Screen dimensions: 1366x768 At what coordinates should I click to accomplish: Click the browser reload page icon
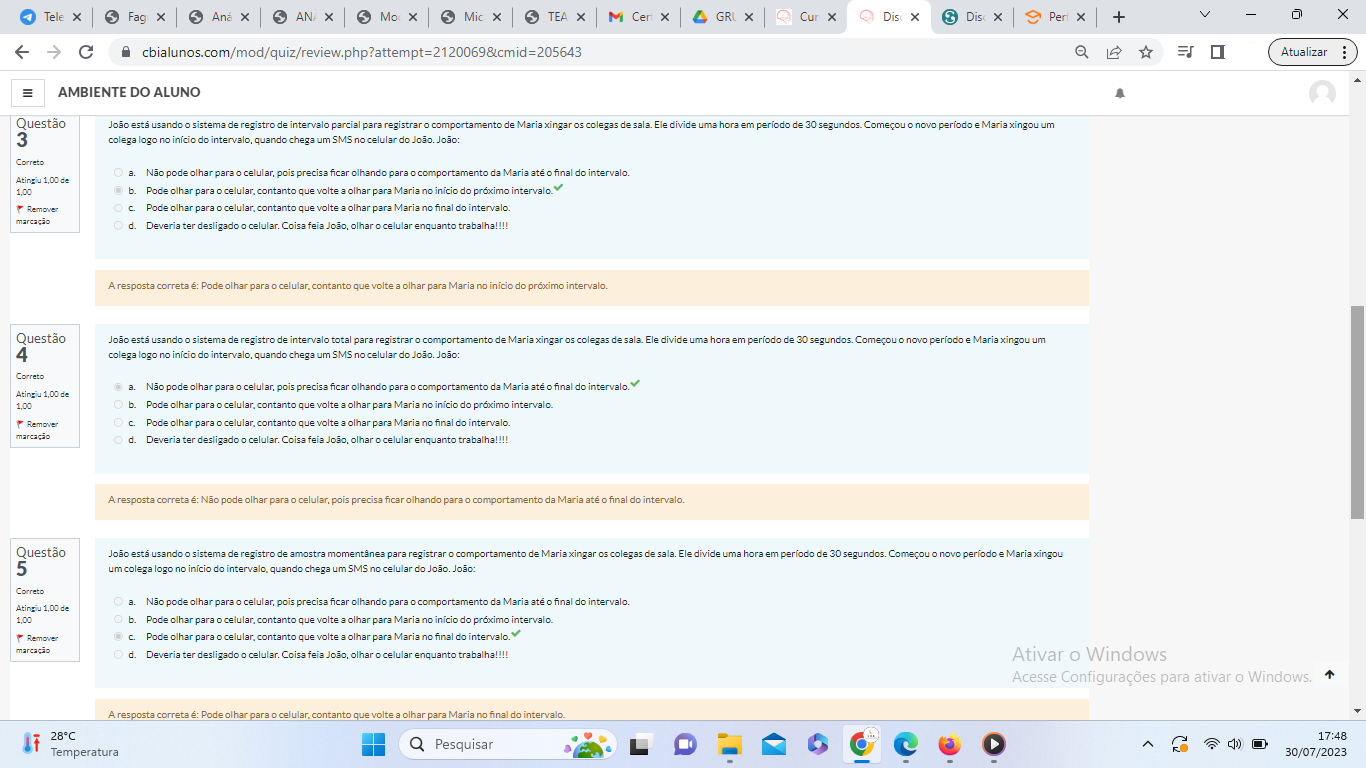(x=86, y=52)
